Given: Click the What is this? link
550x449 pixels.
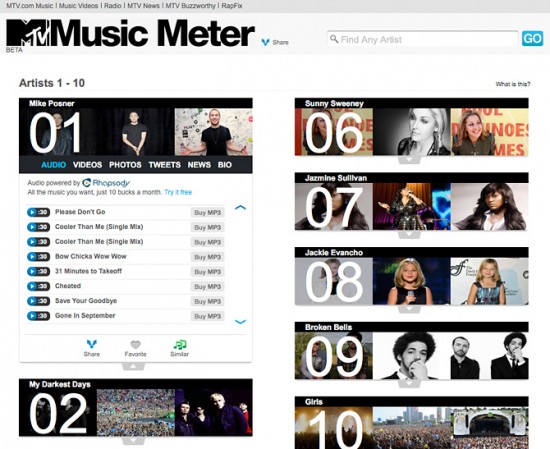Looking at the screenshot, I should 513,84.
